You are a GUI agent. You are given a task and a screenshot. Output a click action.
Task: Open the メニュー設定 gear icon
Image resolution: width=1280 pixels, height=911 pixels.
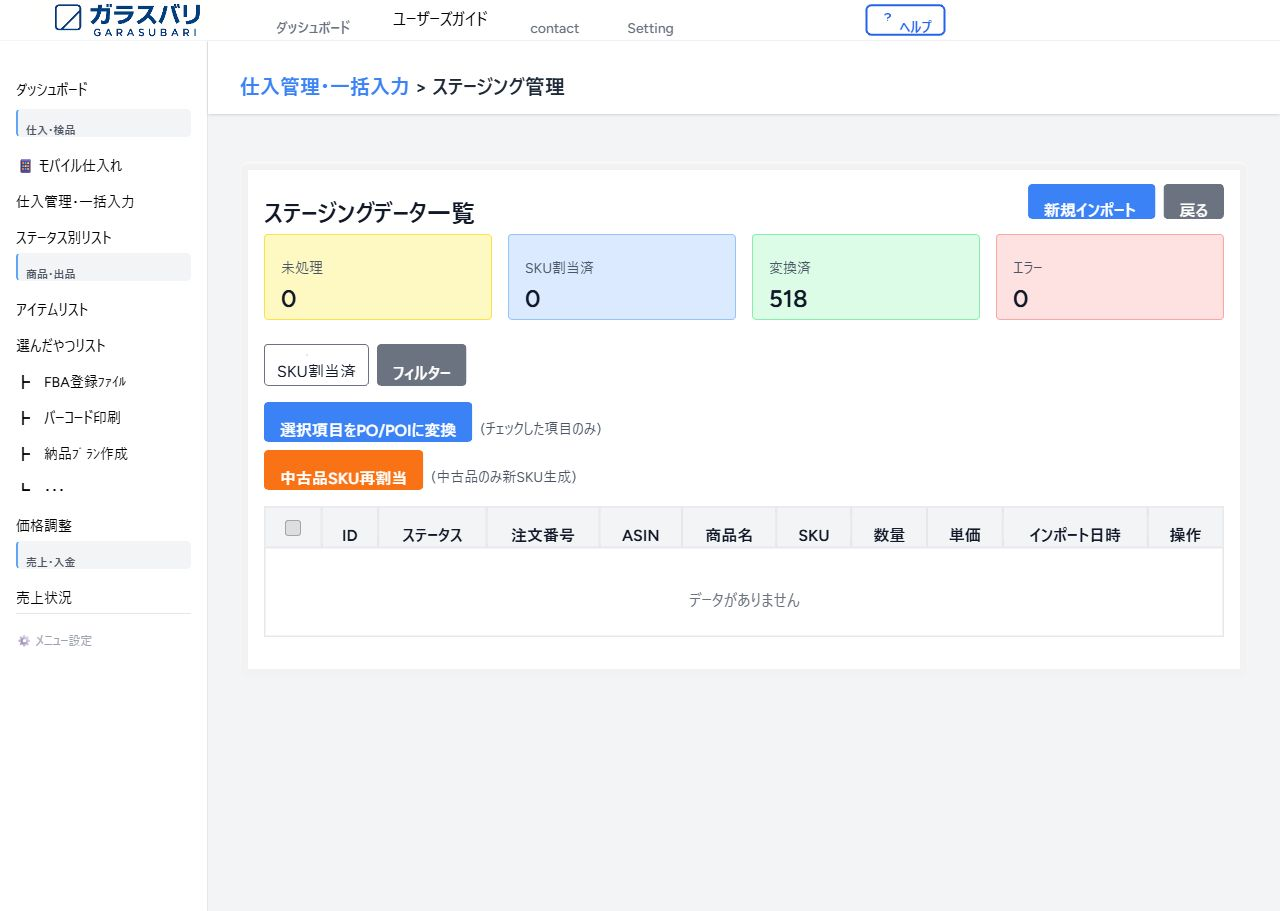pyautogui.click(x=23, y=640)
